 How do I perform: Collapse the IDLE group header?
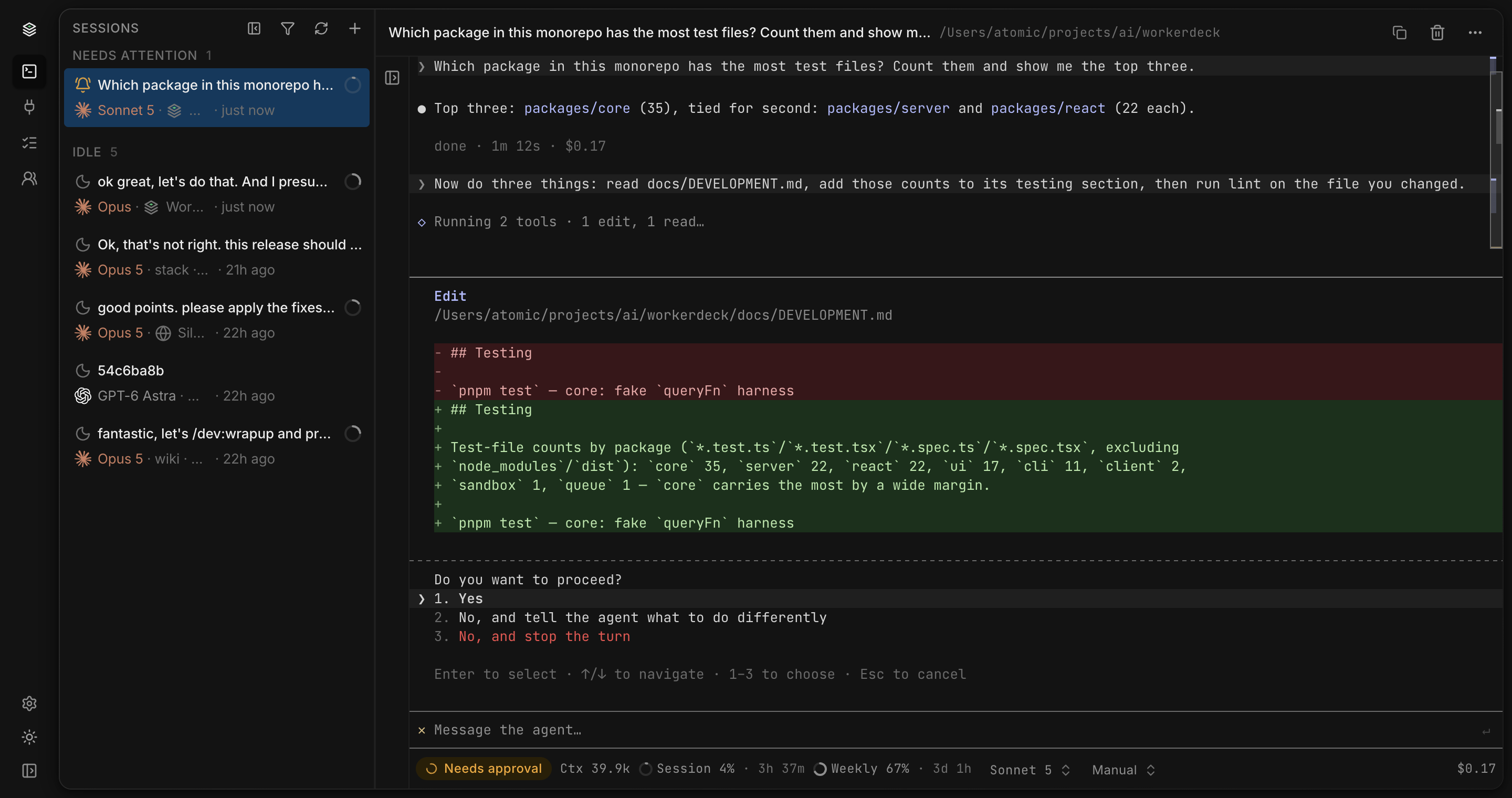94,152
